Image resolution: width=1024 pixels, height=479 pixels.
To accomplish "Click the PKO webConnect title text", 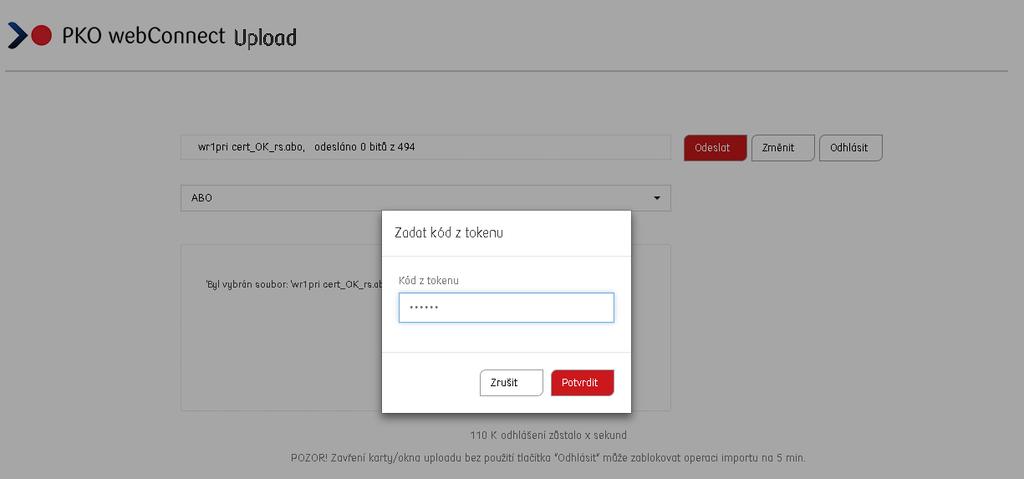I will click(143, 35).
